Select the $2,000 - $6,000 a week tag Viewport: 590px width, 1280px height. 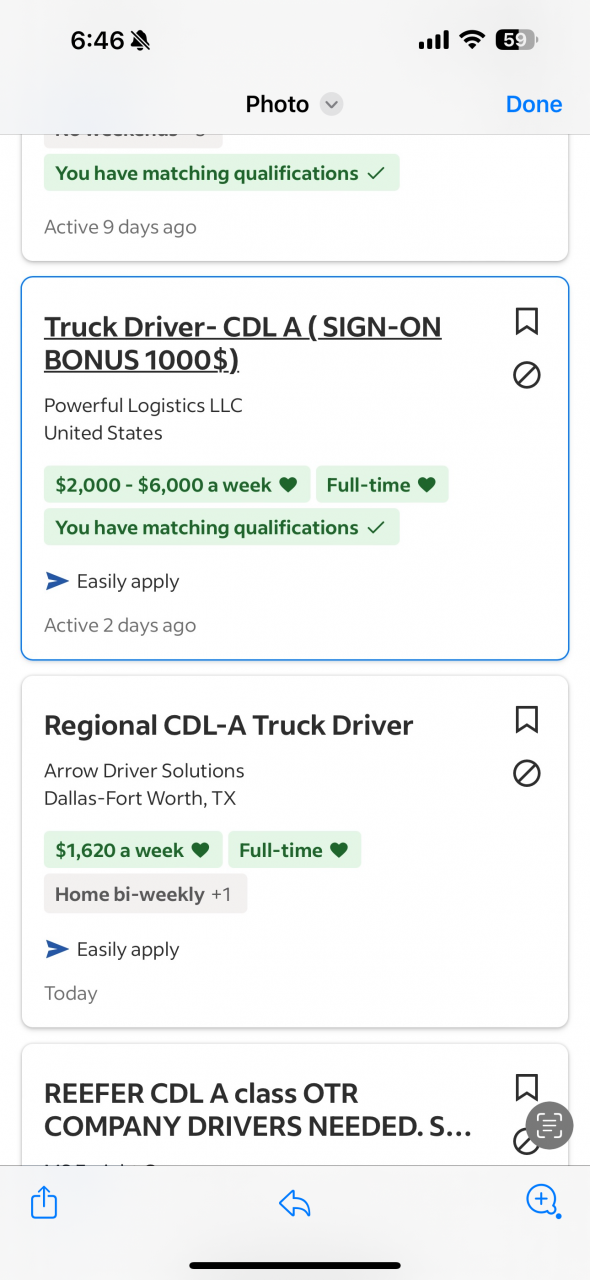[177, 485]
